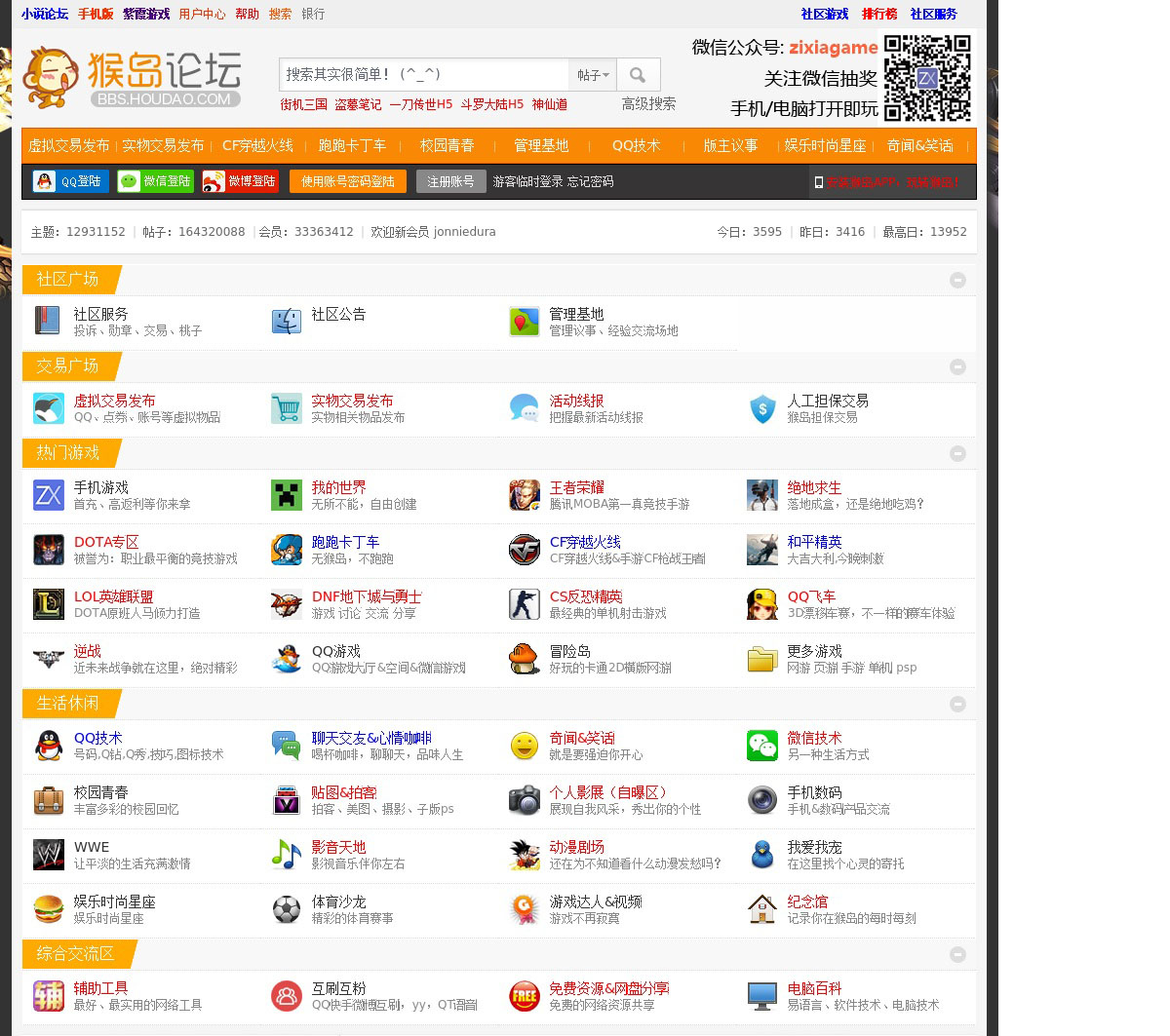This screenshot has height=1036, width=1170.
Task: Click the 体育沙龙 soccer ball icon
Action: tap(287, 909)
